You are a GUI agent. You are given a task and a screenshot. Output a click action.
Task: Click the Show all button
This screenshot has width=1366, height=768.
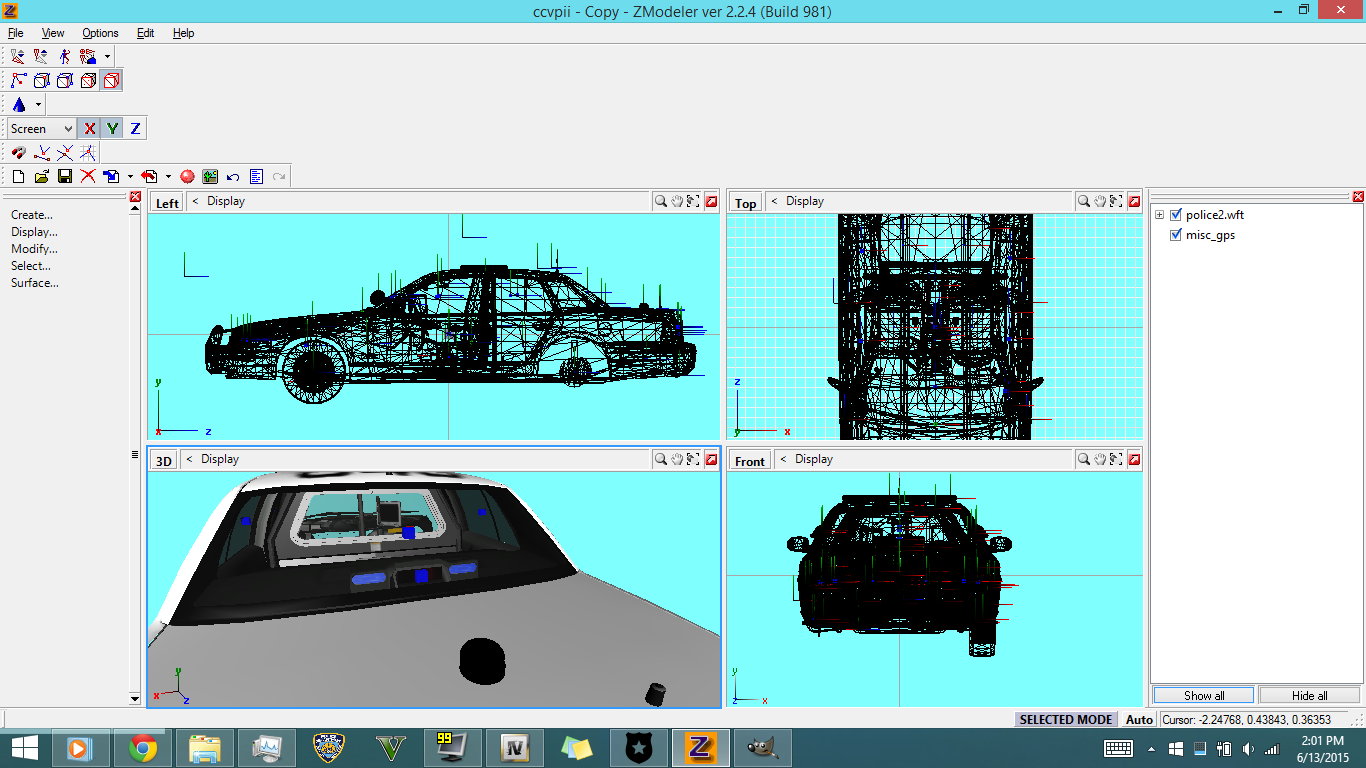(x=1204, y=695)
